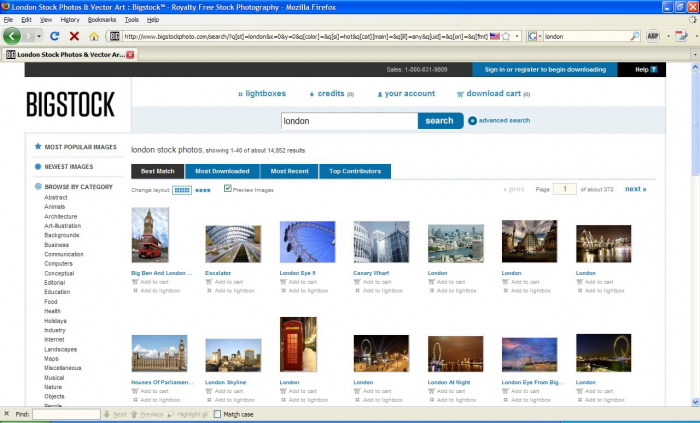The width and height of the screenshot is (700, 423).
Task: Click Sign in or register to begin downloading
Action: pos(545,70)
